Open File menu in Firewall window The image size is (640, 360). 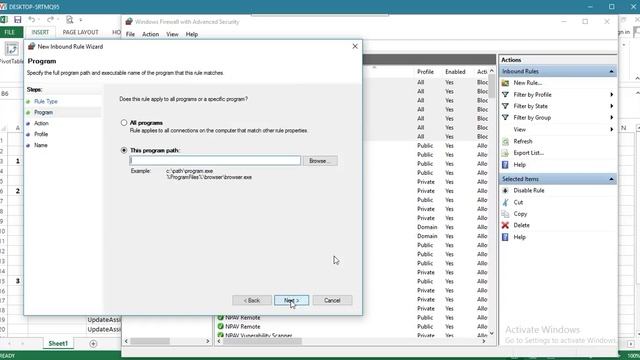pos(130,34)
